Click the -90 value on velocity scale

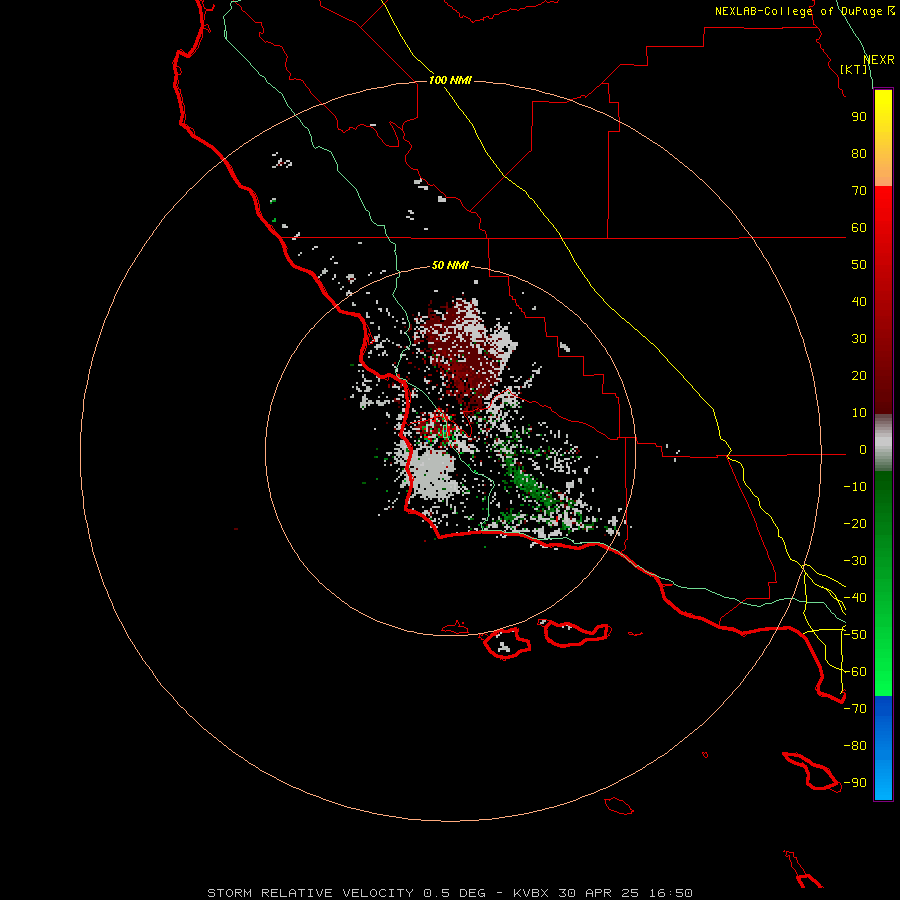click(855, 783)
